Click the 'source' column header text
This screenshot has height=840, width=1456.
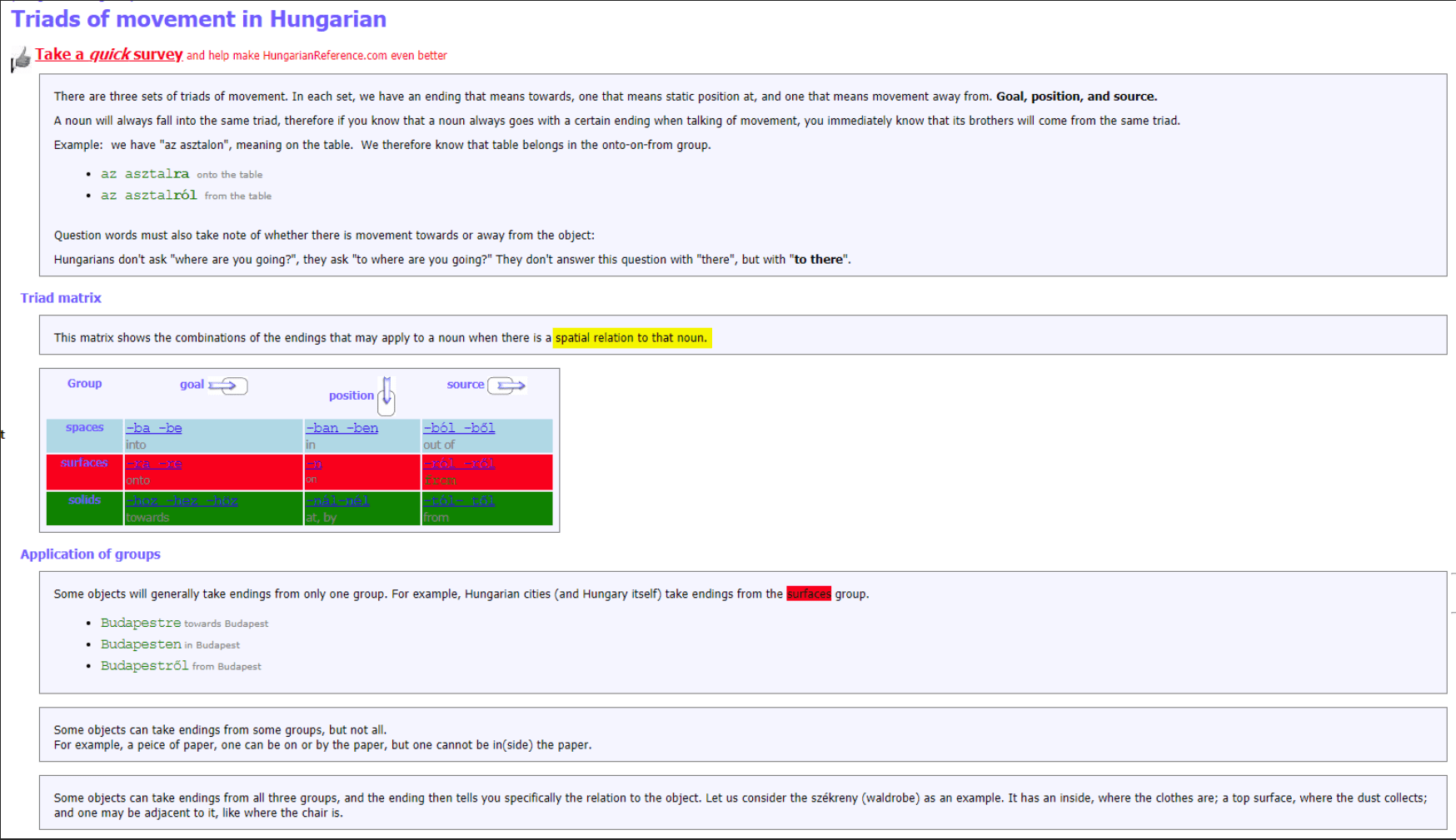click(465, 385)
